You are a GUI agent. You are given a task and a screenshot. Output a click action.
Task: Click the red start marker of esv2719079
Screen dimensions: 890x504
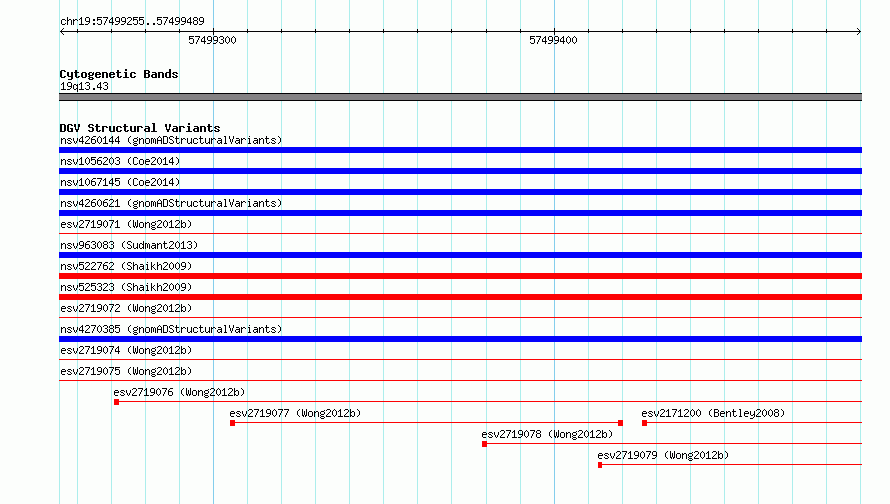[x=600, y=465]
